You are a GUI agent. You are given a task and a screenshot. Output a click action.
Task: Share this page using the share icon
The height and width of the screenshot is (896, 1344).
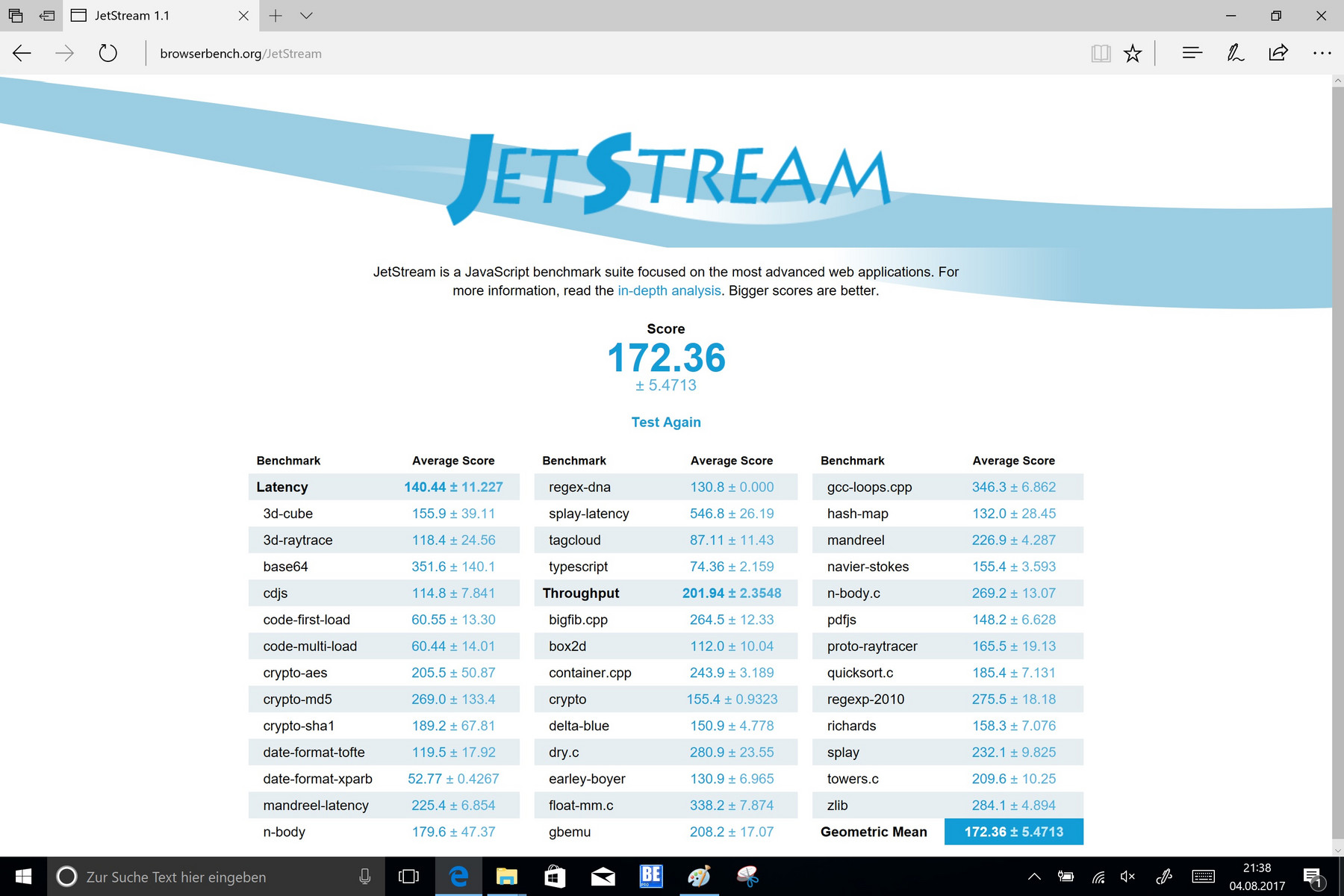(1278, 53)
